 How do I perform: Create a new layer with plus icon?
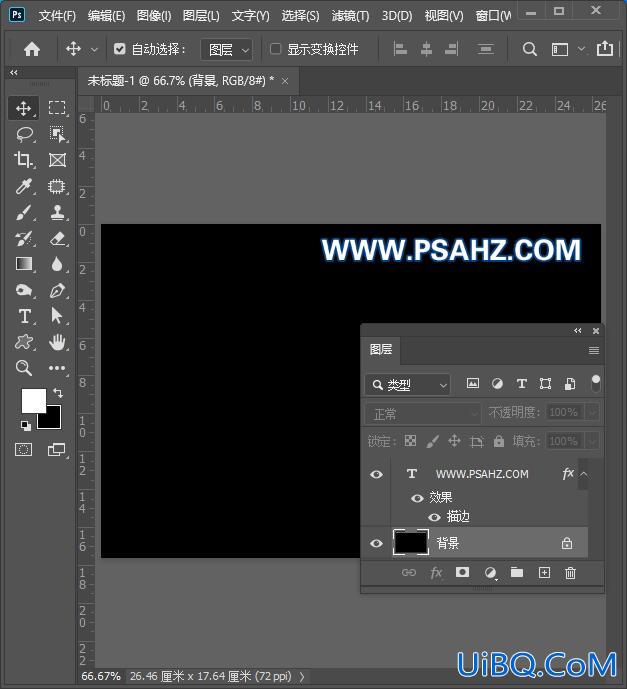coord(544,573)
